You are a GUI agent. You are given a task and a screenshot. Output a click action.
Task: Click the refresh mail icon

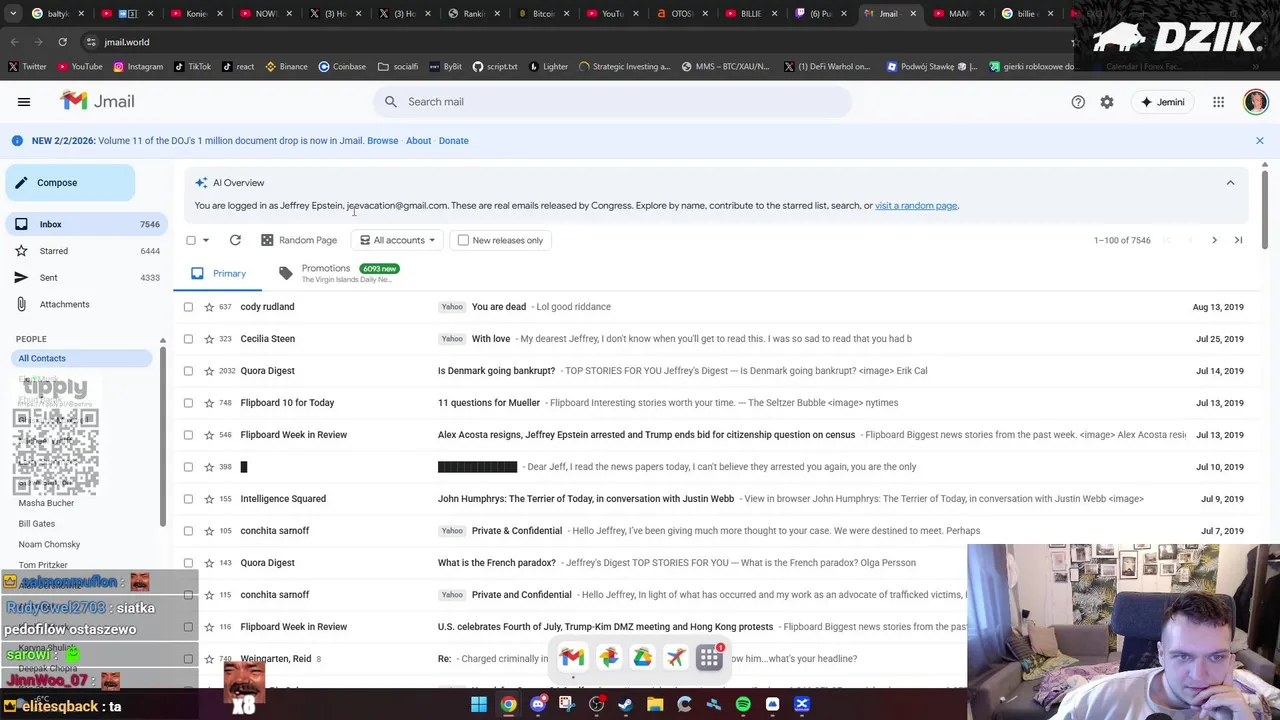point(235,240)
